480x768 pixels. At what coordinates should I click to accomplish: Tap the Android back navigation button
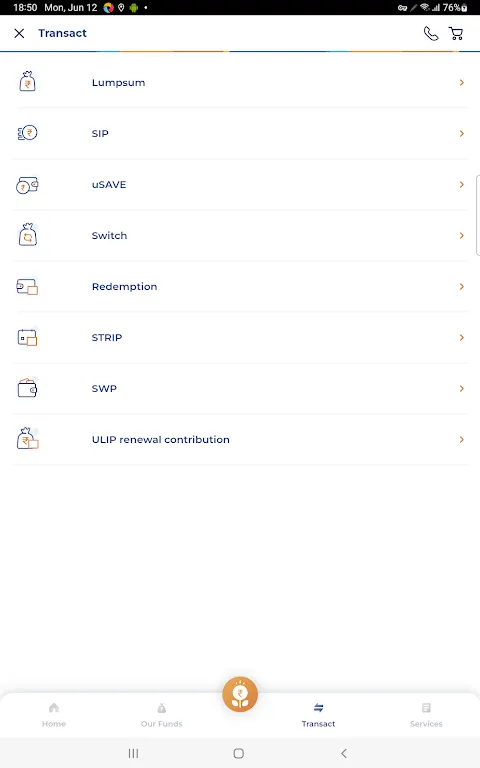tap(344, 753)
